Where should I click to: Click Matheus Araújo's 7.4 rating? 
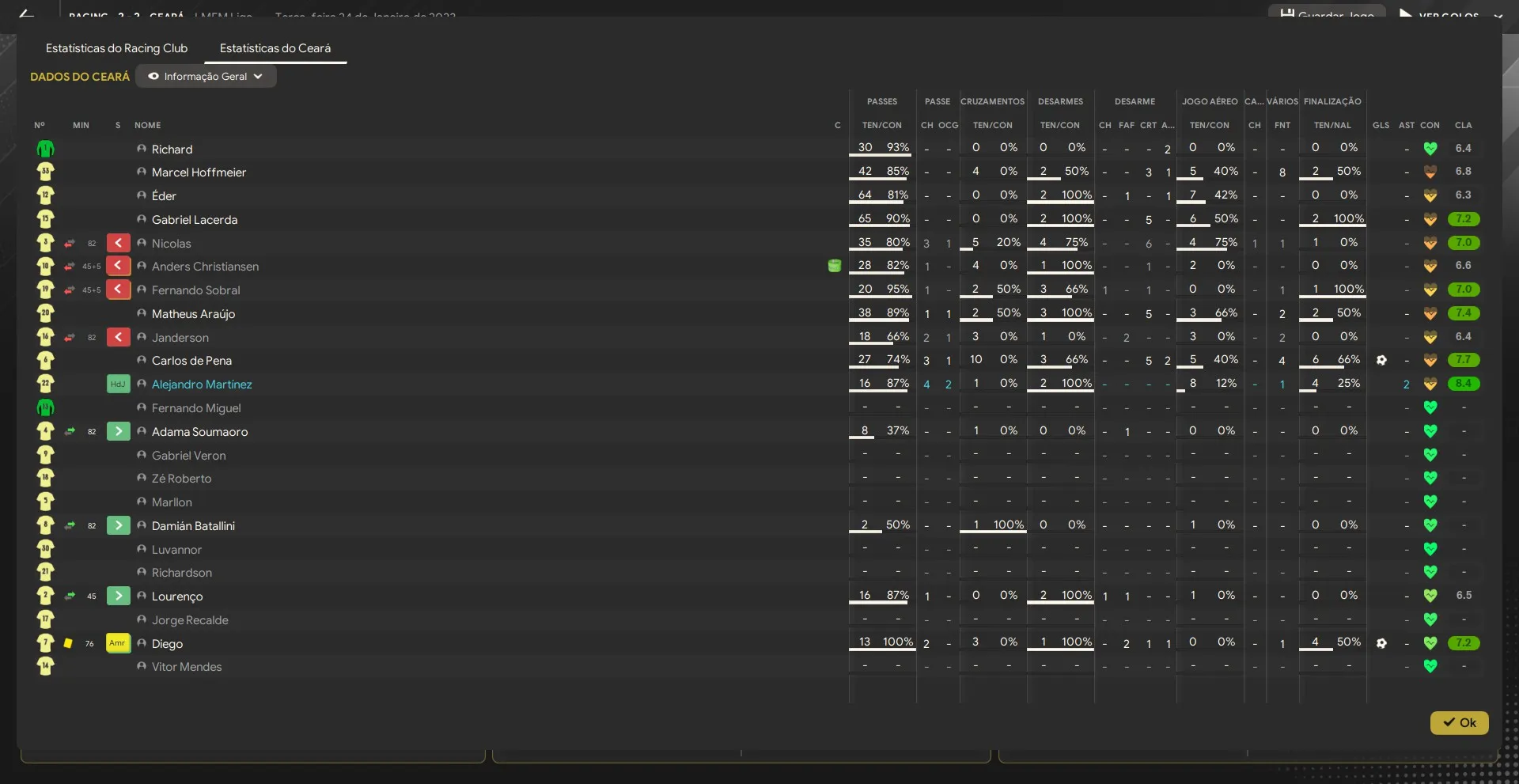pos(1463,313)
